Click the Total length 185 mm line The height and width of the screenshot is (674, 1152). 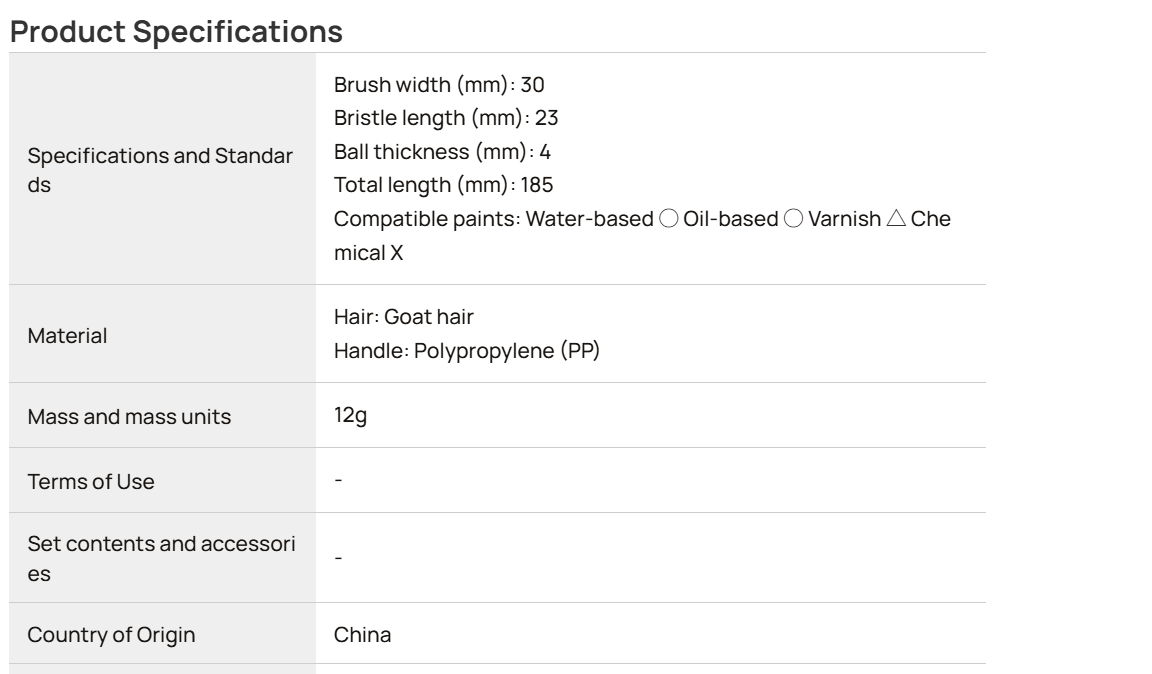443,184
